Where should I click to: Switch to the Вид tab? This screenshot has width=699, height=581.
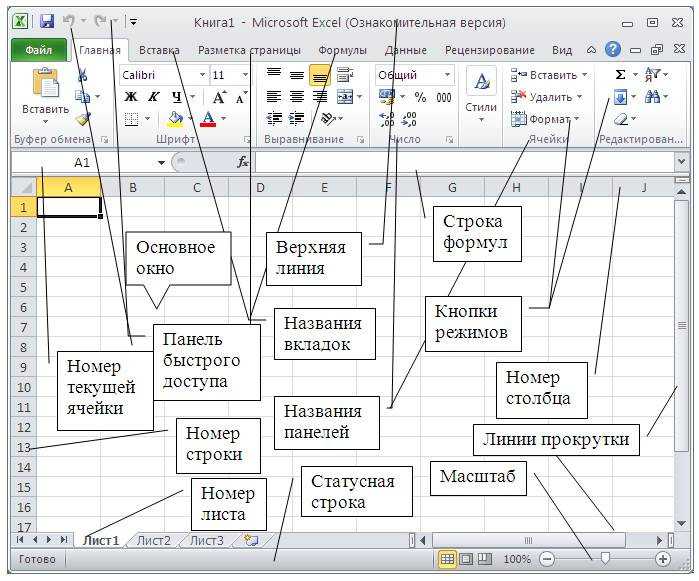click(562, 50)
